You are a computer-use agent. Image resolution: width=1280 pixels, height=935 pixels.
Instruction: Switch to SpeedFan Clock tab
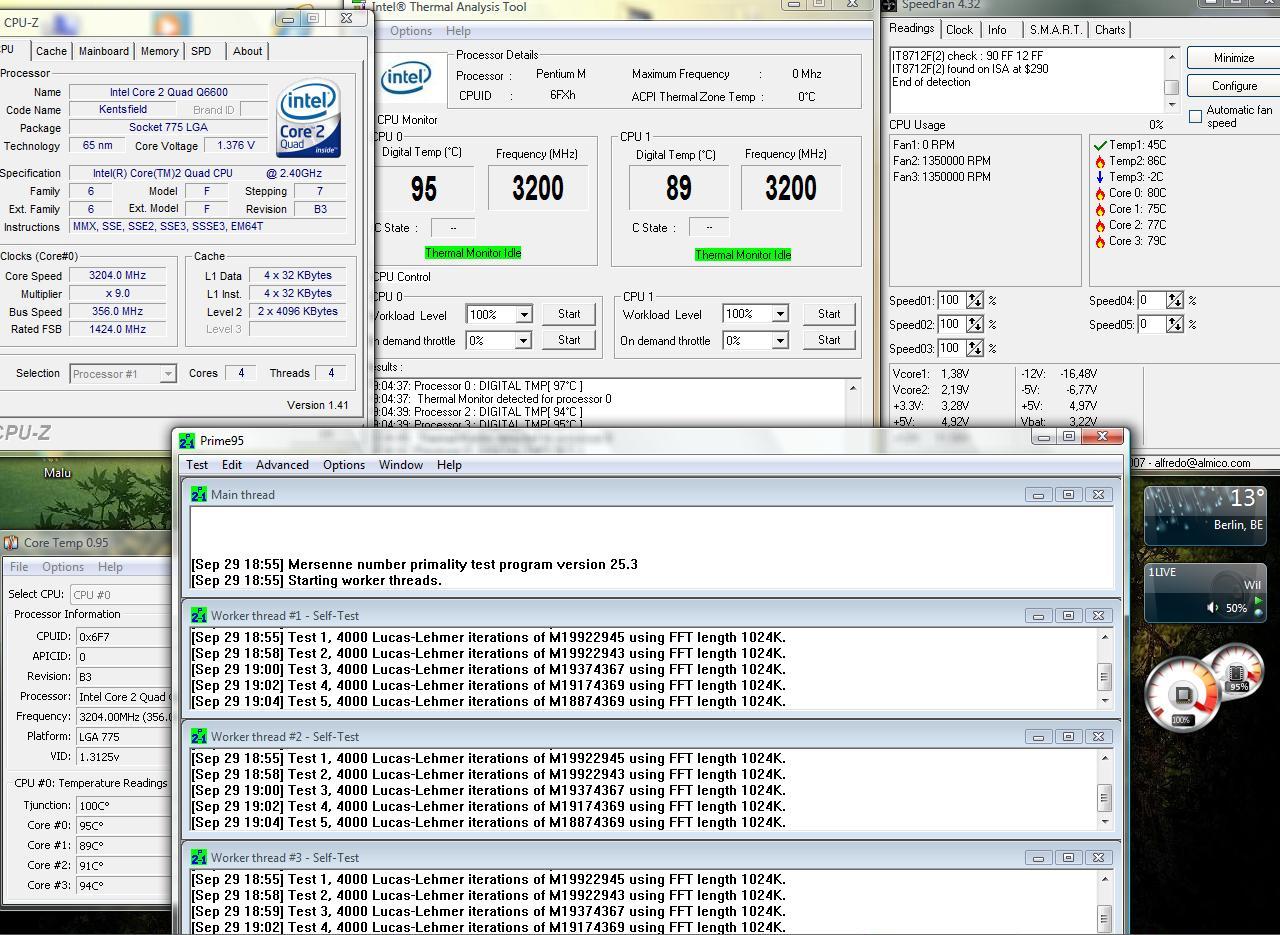click(959, 30)
